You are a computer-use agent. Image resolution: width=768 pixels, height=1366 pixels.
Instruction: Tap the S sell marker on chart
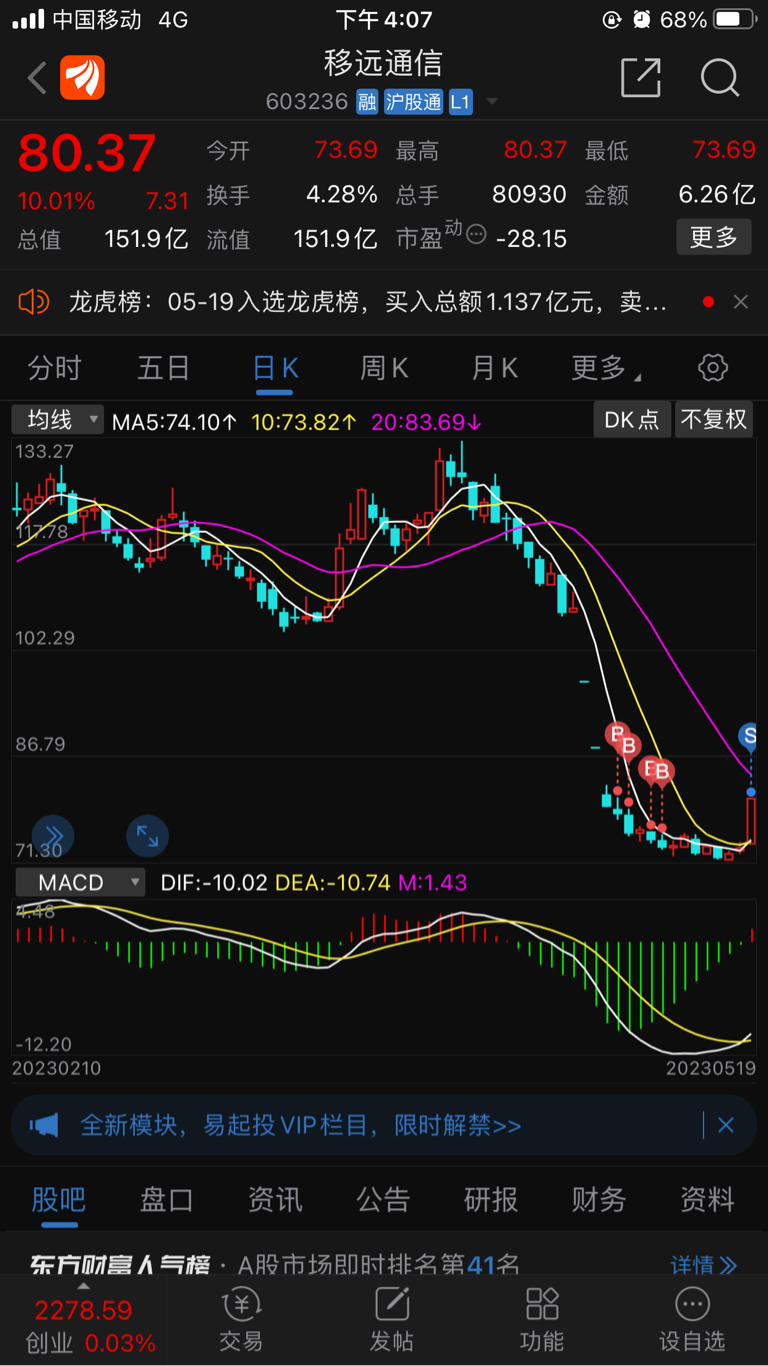pyautogui.click(x=749, y=736)
